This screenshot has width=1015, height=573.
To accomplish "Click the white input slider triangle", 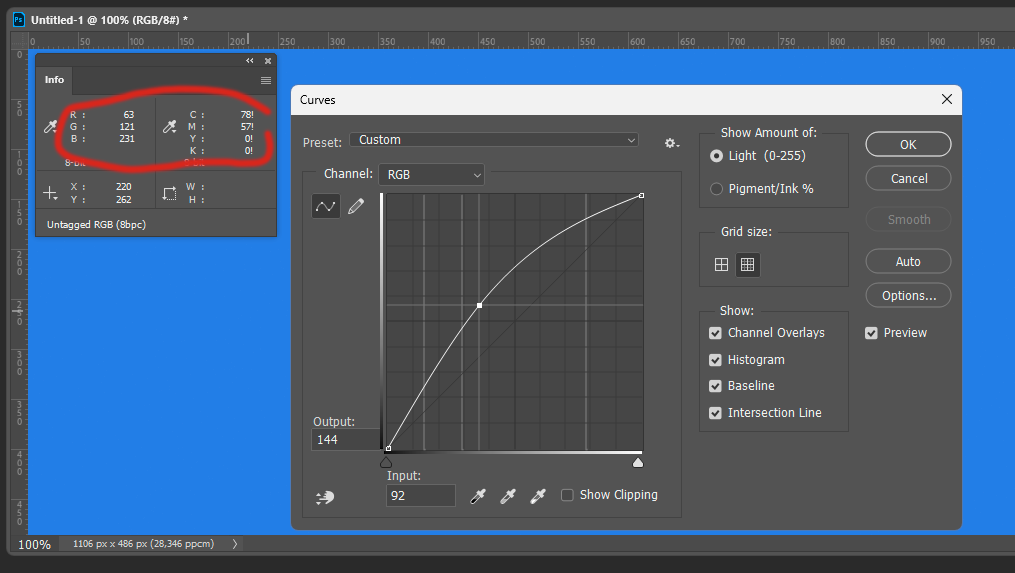I will [638, 462].
